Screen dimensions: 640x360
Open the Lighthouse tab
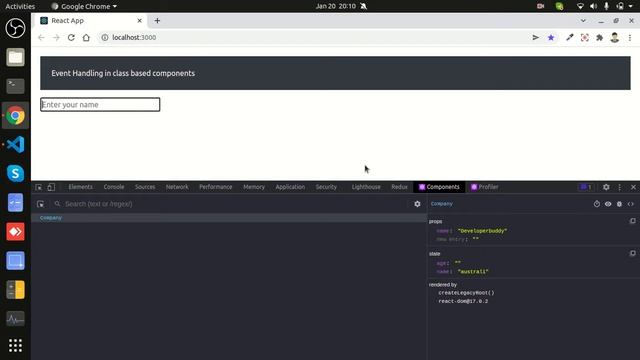(x=366, y=187)
